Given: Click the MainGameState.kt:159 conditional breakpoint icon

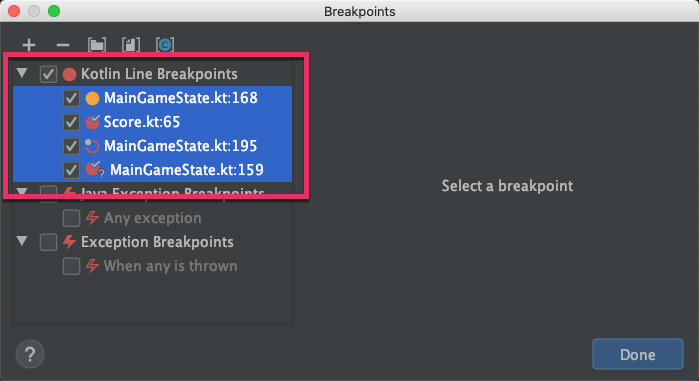Looking at the screenshot, I should pyautogui.click(x=95, y=169).
